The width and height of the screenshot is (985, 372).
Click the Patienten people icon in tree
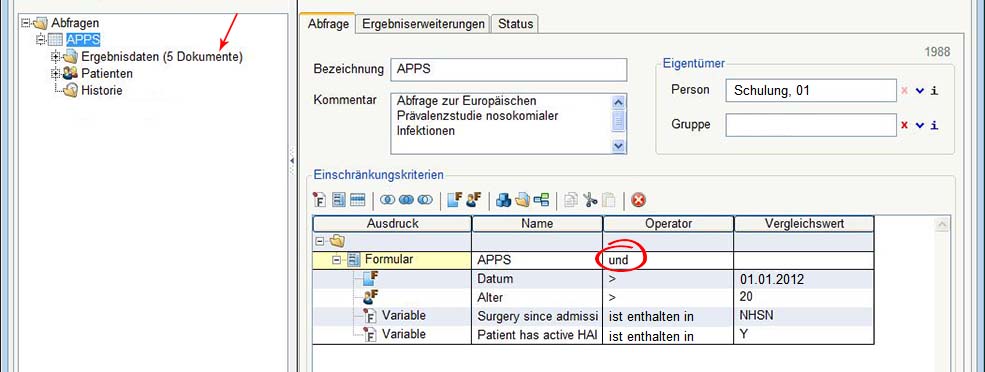coord(70,73)
